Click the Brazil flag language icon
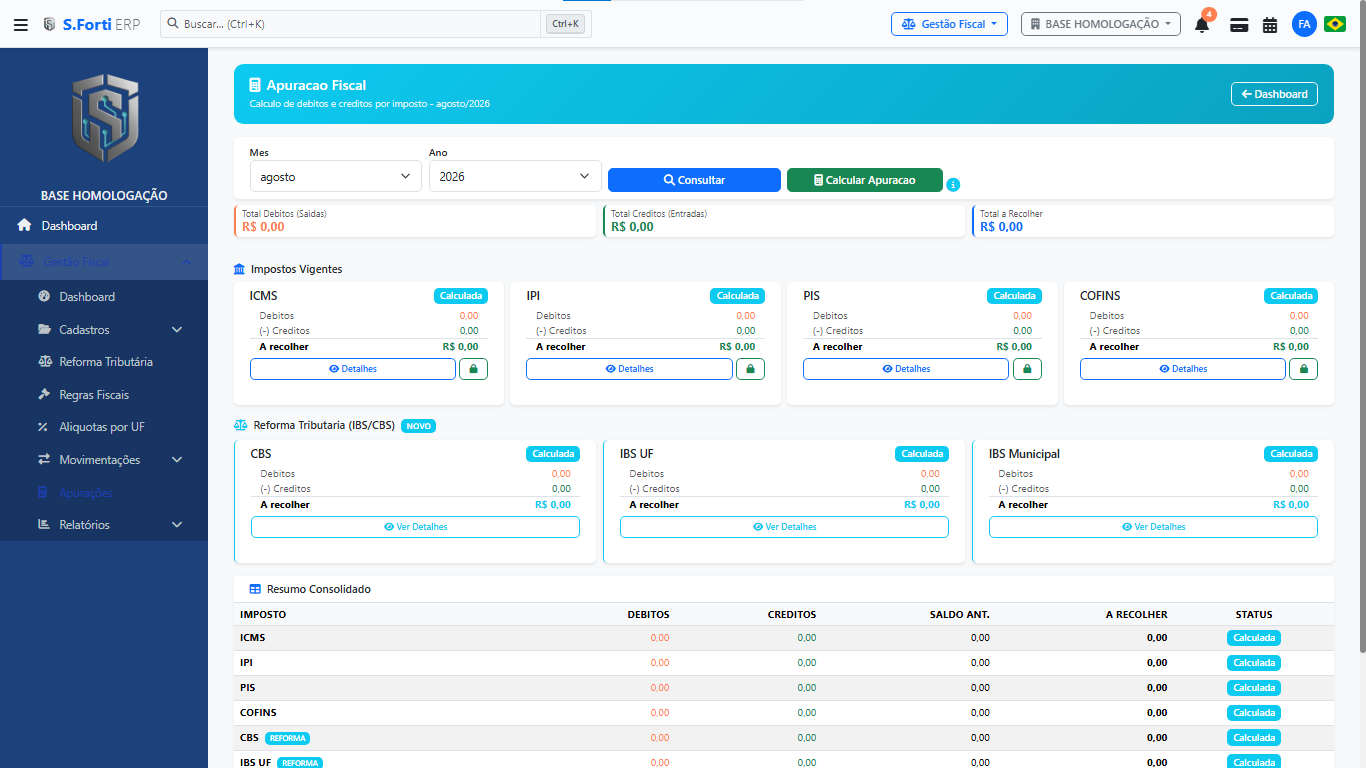Screen dimensions: 1366x768 [1335, 24]
